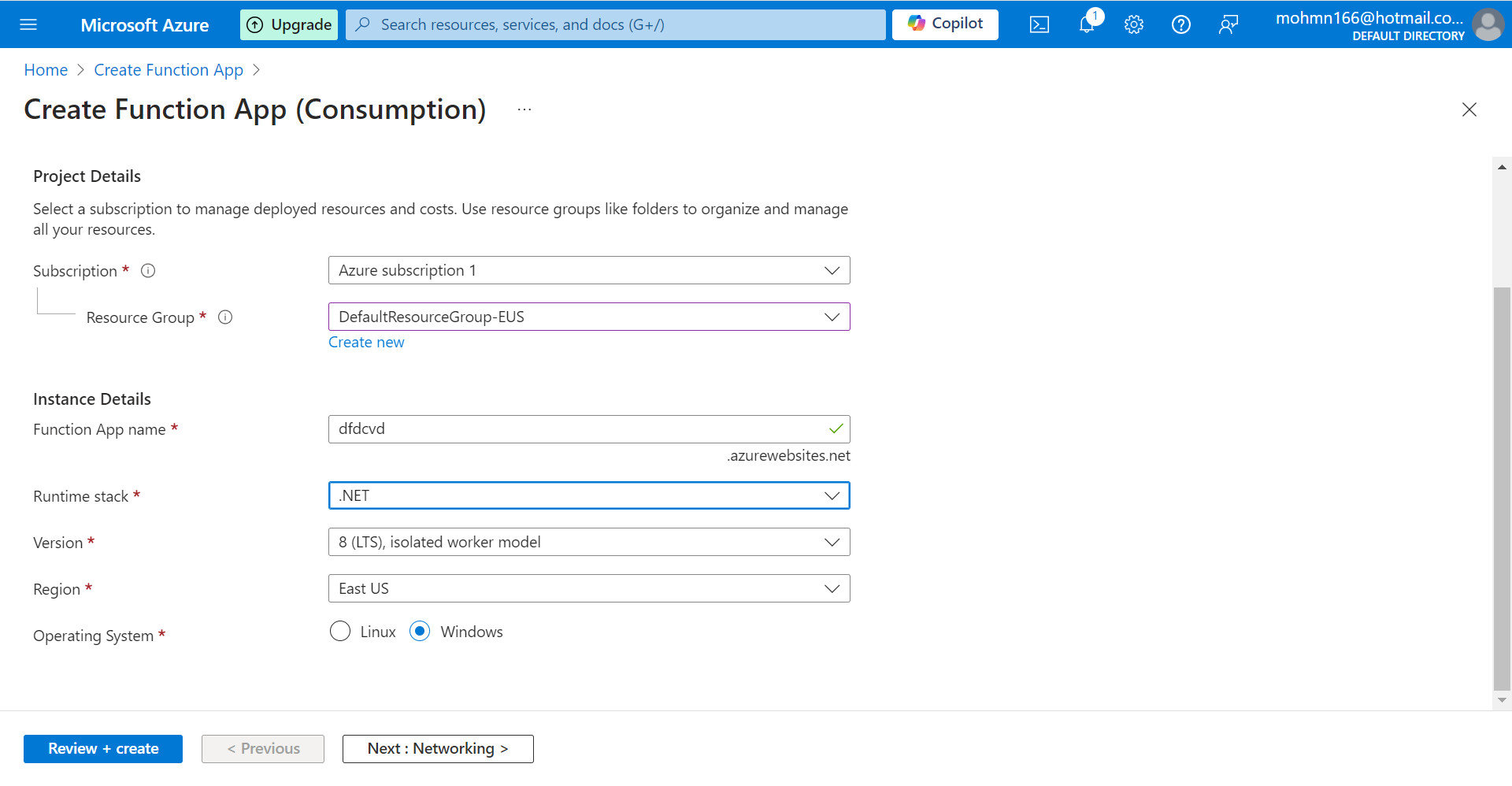
Task: Click the search magnifier icon
Action: [363, 24]
